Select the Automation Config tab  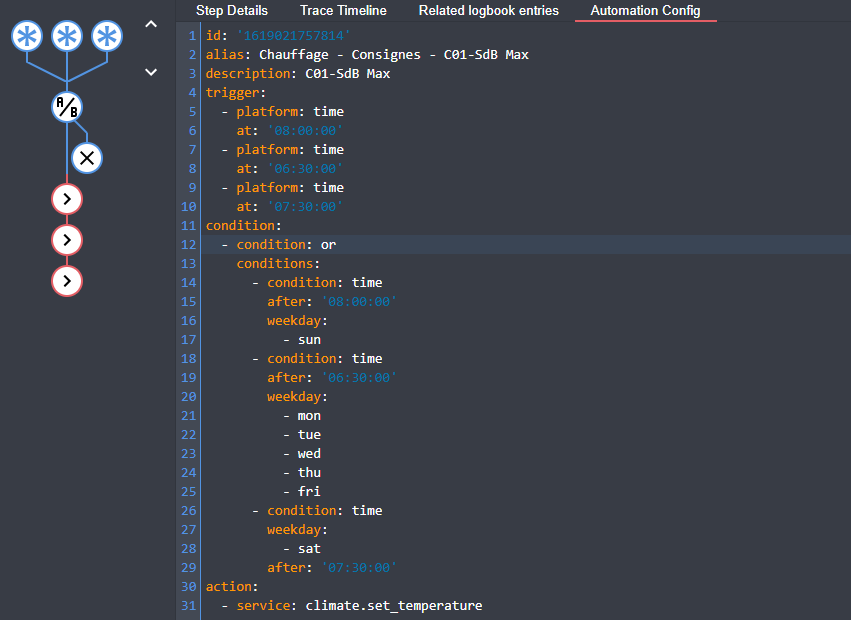pyautogui.click(x=645, y=11)
